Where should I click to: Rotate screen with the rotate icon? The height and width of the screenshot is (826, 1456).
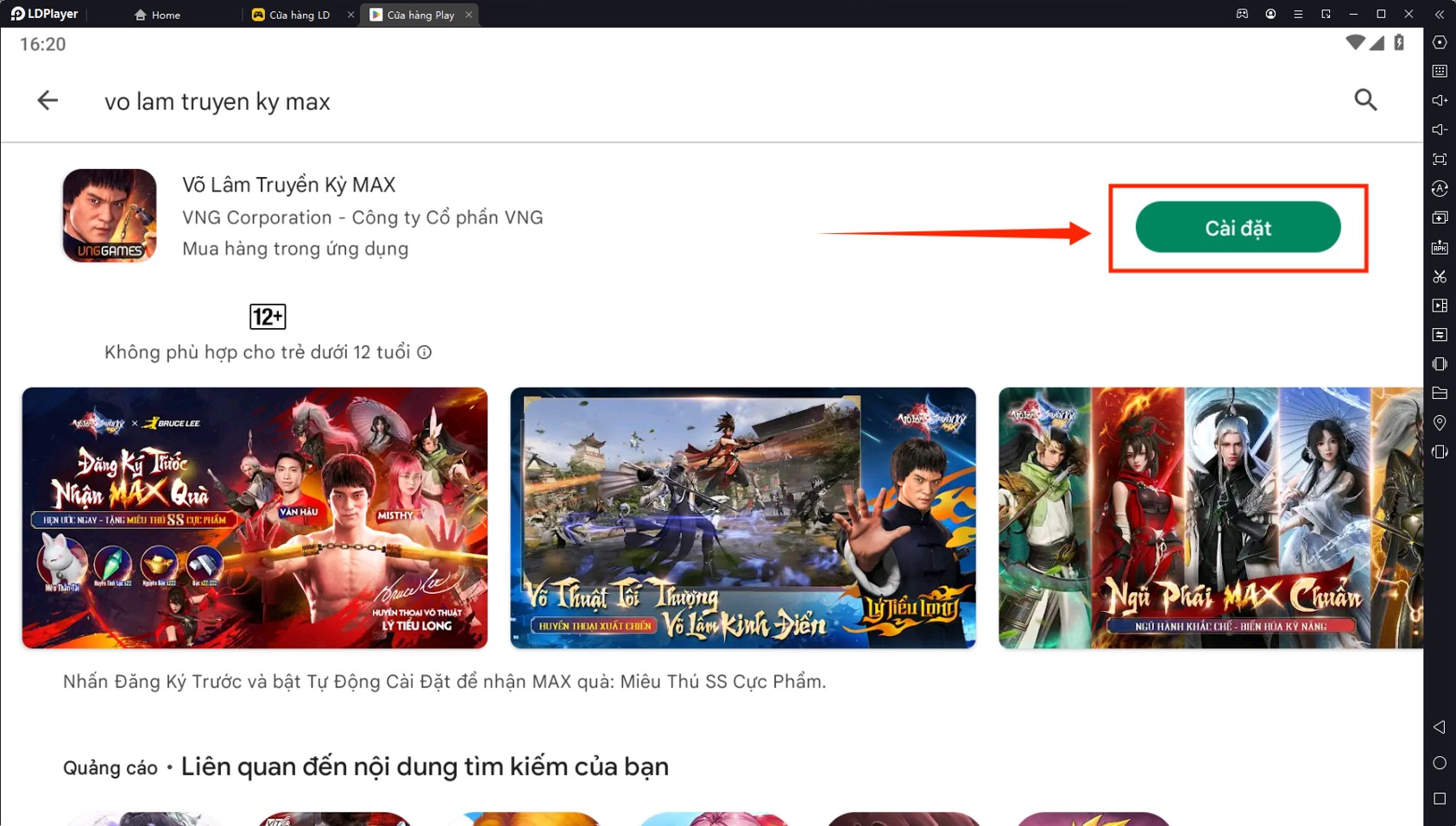click(x=1440, y=452)
